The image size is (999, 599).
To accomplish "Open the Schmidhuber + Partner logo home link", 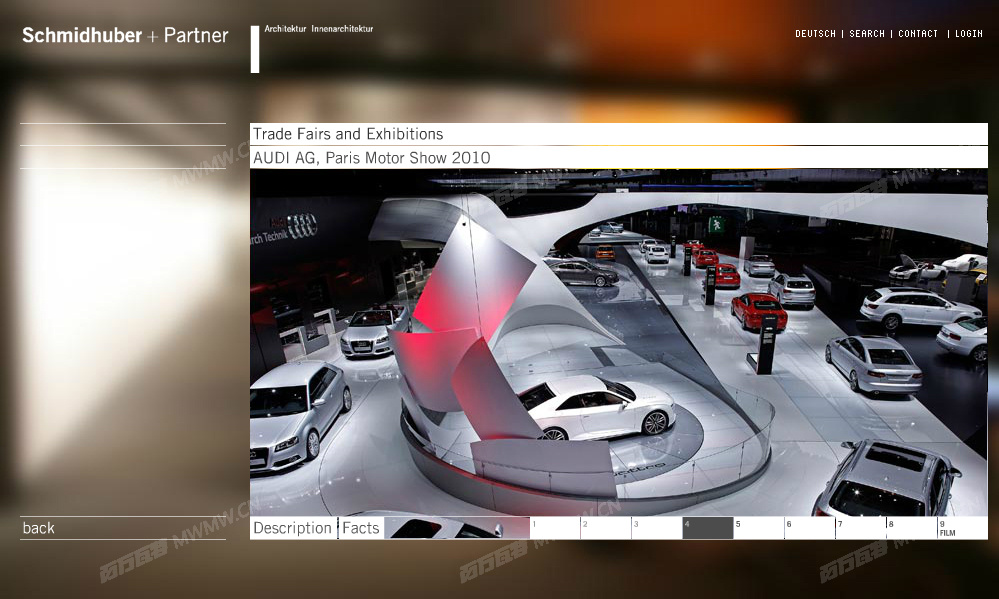I will tap(125, 35).
